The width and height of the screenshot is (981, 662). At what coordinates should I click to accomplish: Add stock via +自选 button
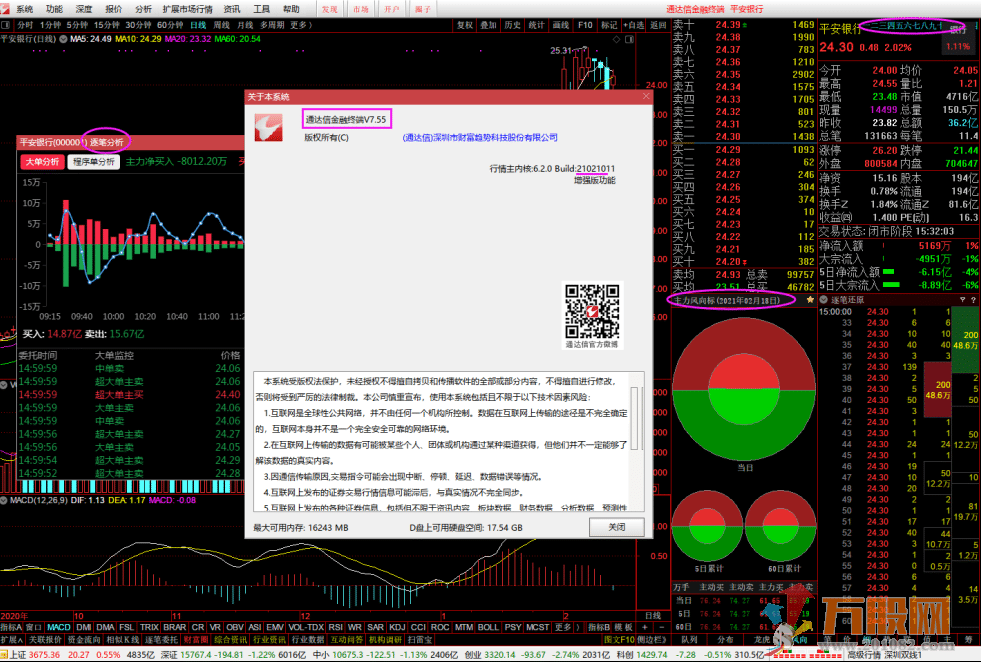coord(633,25)
